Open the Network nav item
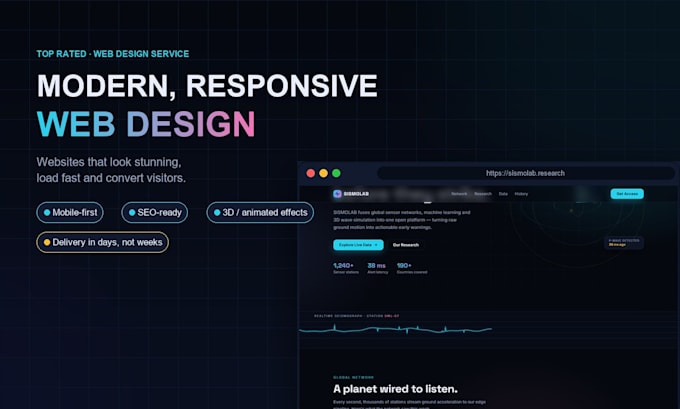This screenshot has width=680, height=409. point(459,194)
